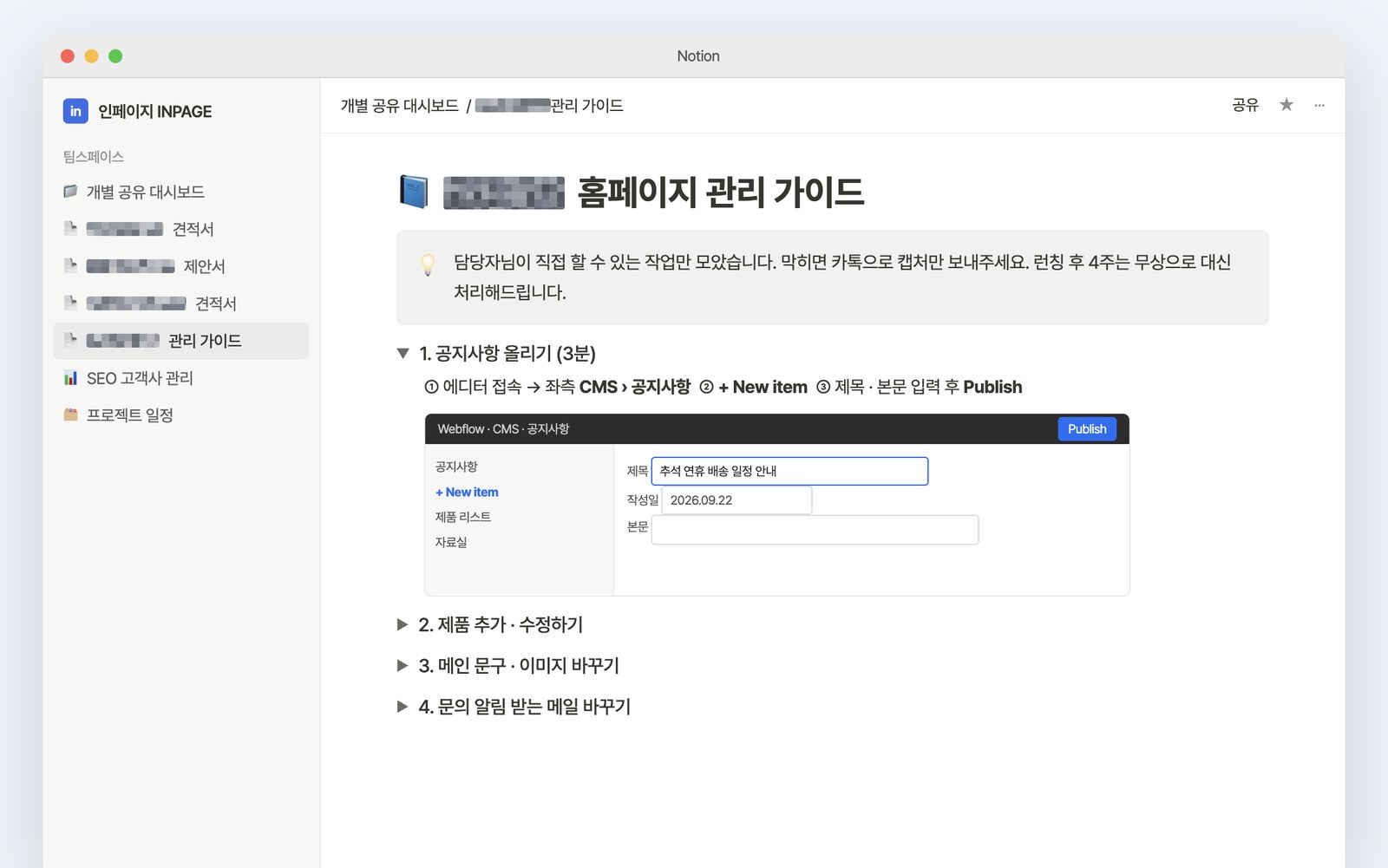The width and height of the screenshot is (1388, 868).
Task: Expand the 2. 제품 추가·수정하기 toggle
Action: (403, 624)
